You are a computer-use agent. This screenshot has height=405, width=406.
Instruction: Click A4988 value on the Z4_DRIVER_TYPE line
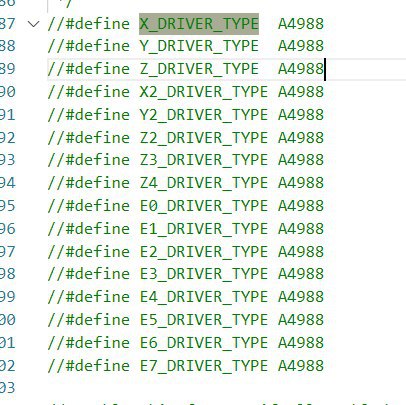point(301,183)
